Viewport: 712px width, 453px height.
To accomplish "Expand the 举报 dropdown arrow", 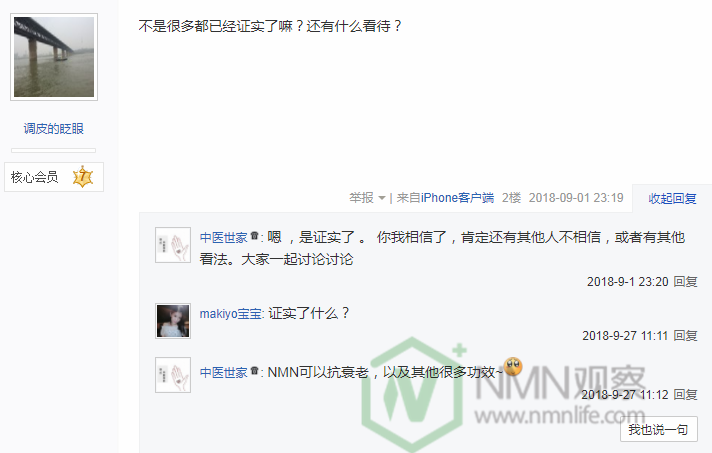I will 382,198.
